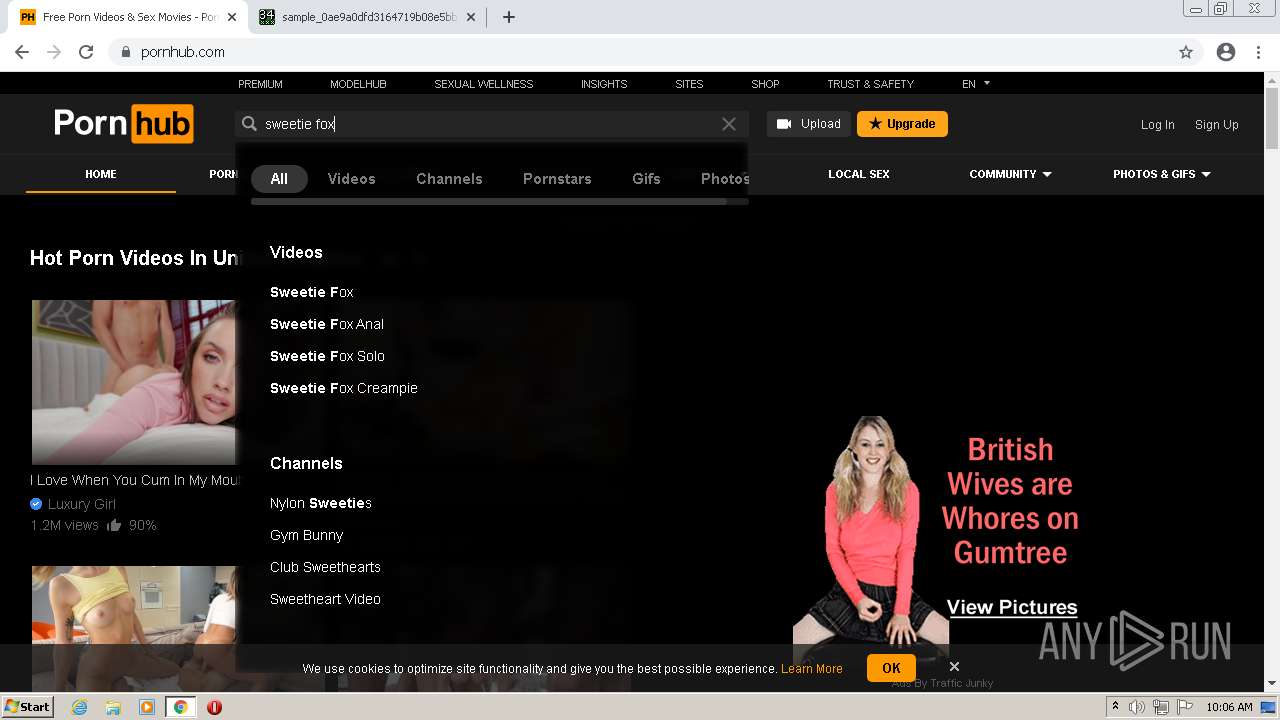Click the network tray icon
This screenshot has height=720, width=1280.
pos(1161,707)
